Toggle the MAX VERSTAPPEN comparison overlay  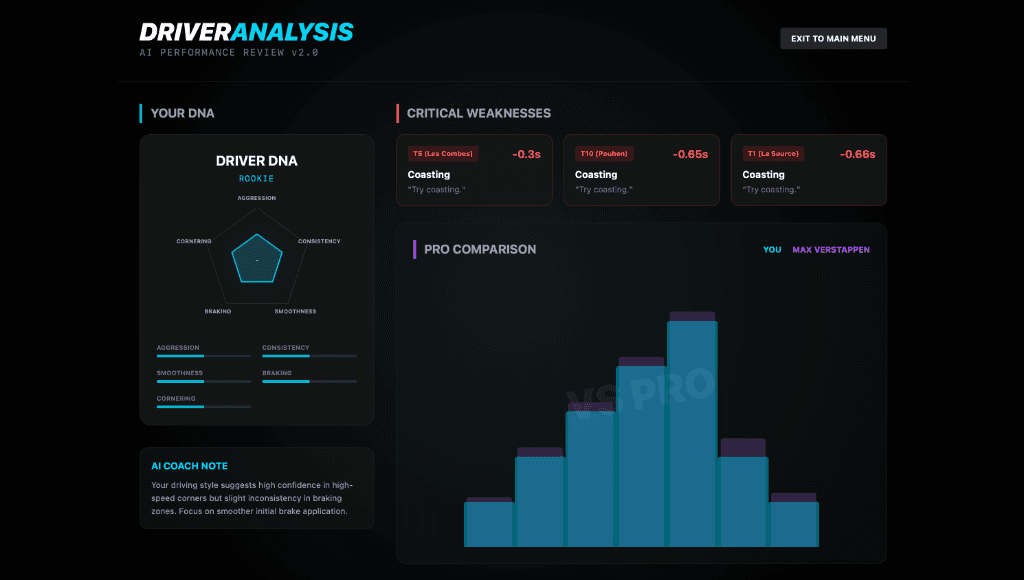831,249
